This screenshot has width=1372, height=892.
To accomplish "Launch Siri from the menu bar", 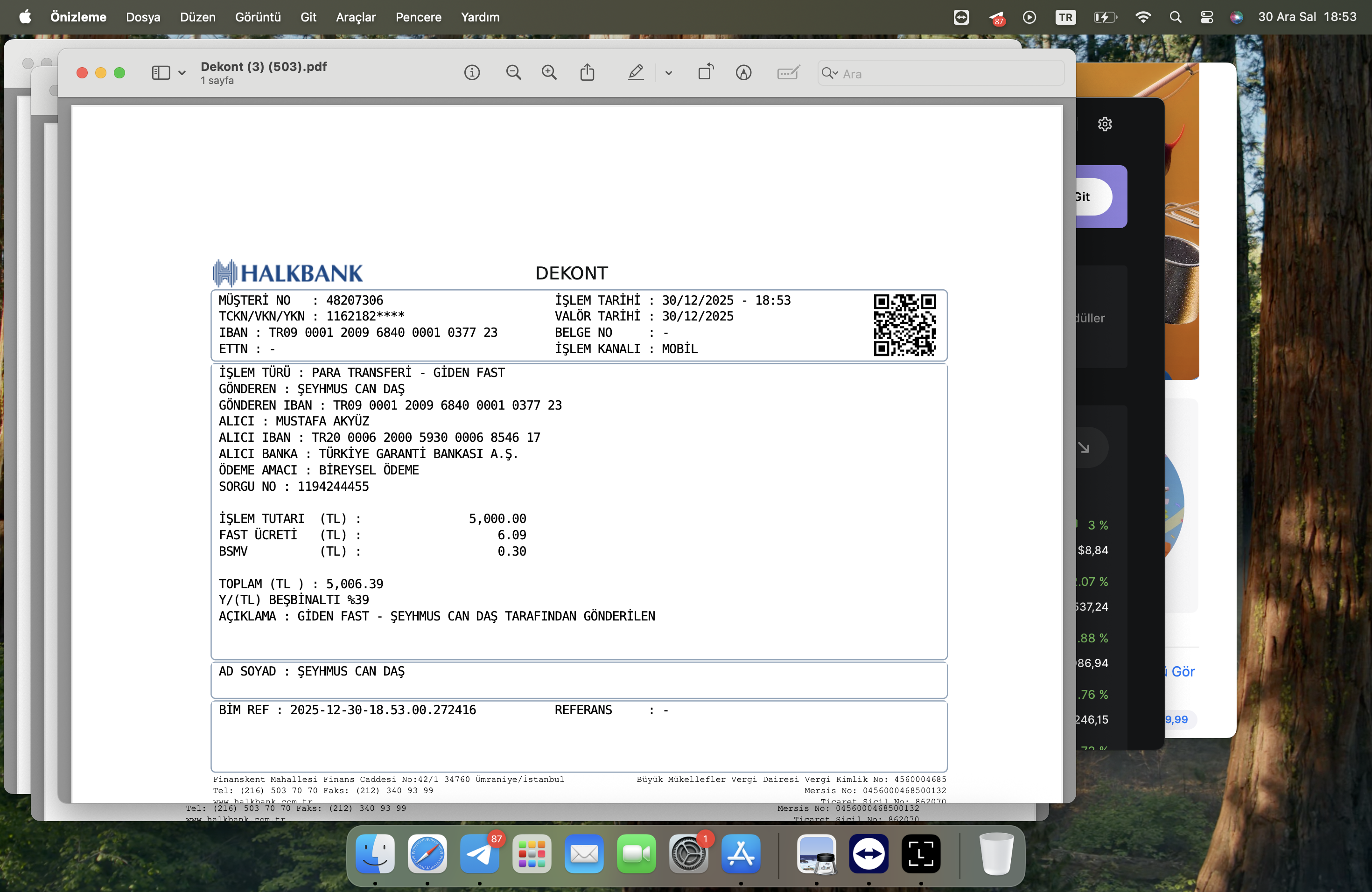I will click(x=1236, y=17).
